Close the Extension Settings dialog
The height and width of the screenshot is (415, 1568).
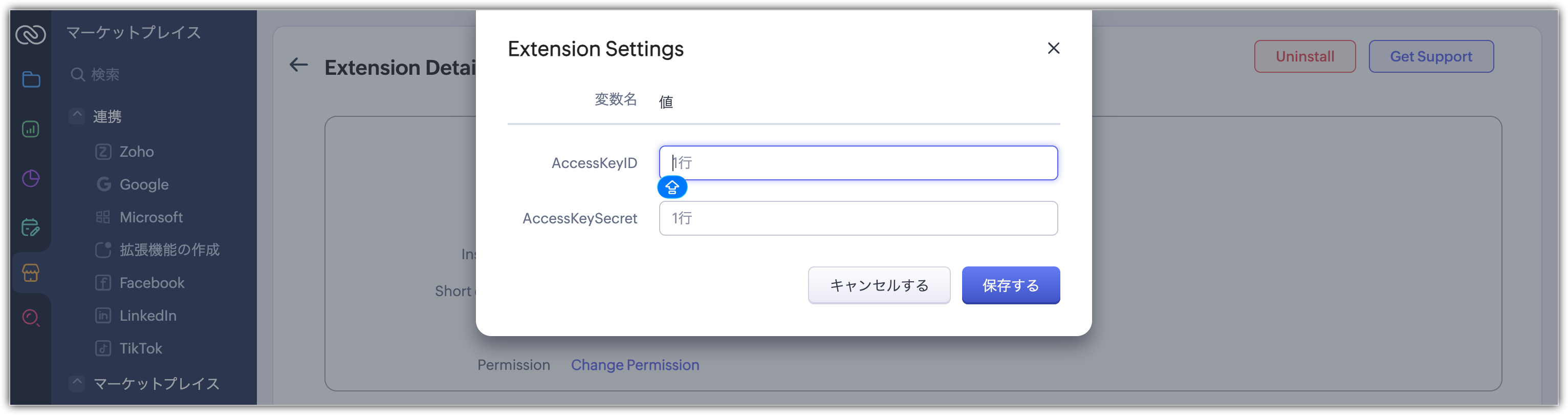click(x=1053, y=48)
